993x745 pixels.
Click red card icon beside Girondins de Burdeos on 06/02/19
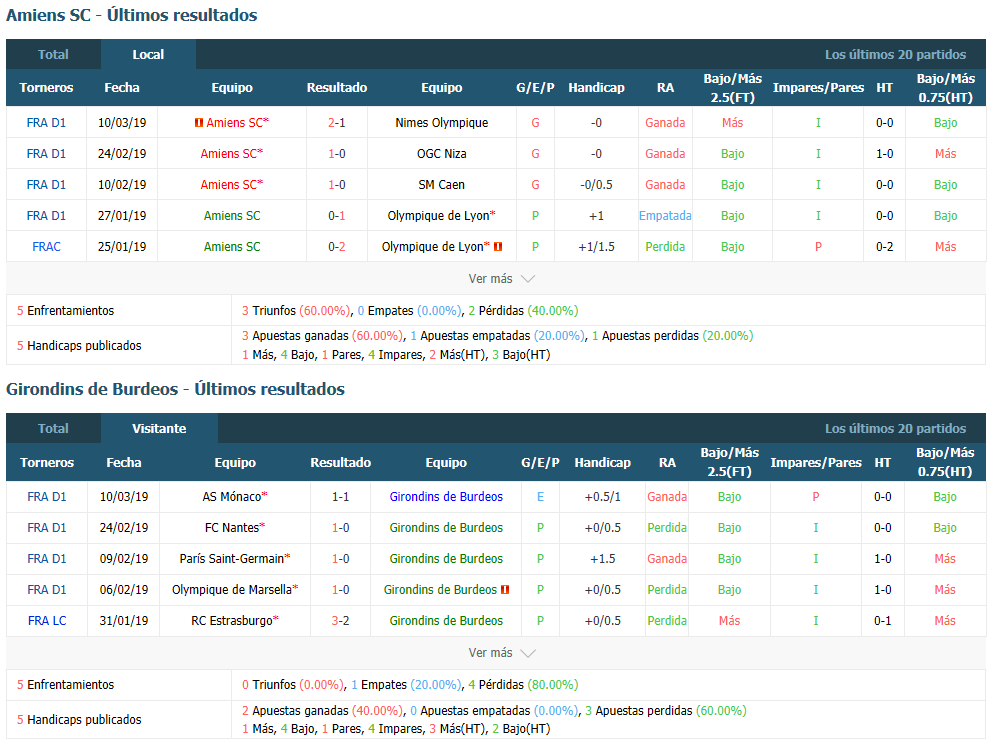(505, 590)
